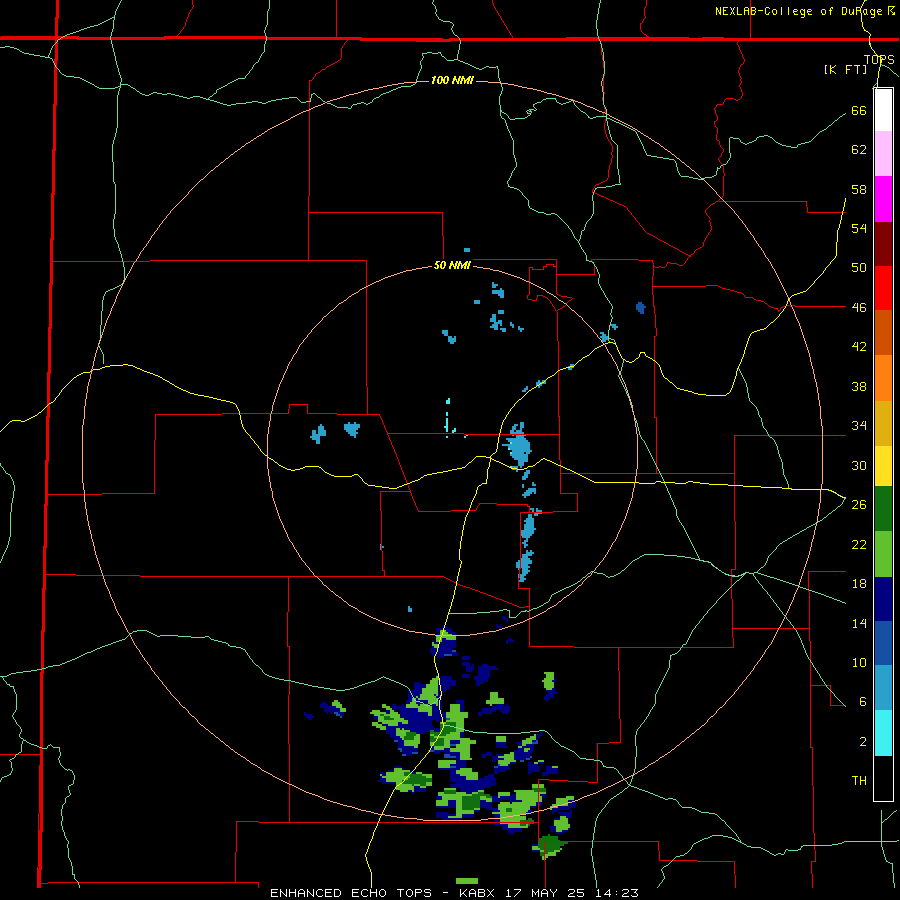Click the legend value '34'

coord(859,425)
